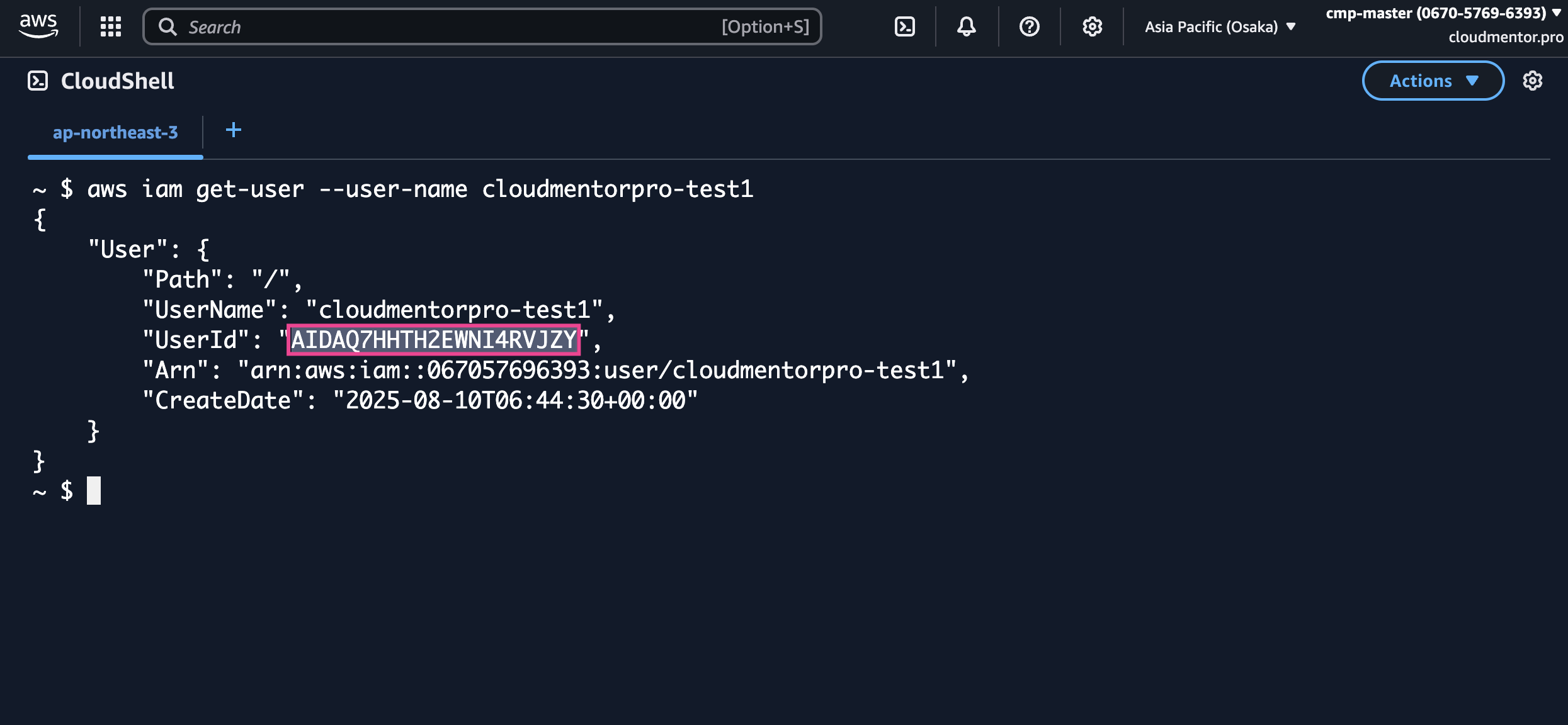Click the terminal prompt cursor line
Viewport: 1568px width, 725px height.
click(93, 490)
